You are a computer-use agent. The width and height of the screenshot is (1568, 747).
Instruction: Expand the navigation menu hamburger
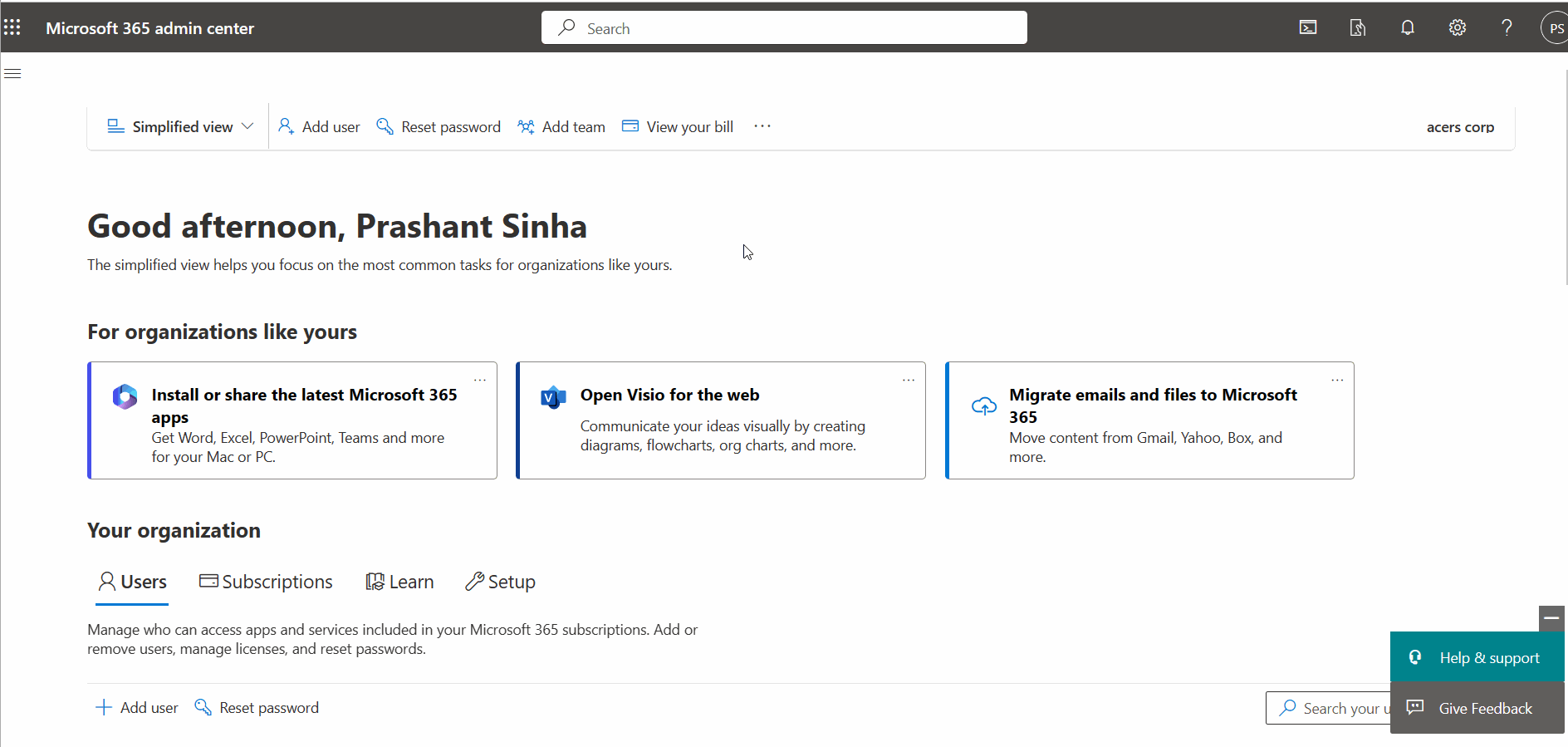click(x=12, y=74)
